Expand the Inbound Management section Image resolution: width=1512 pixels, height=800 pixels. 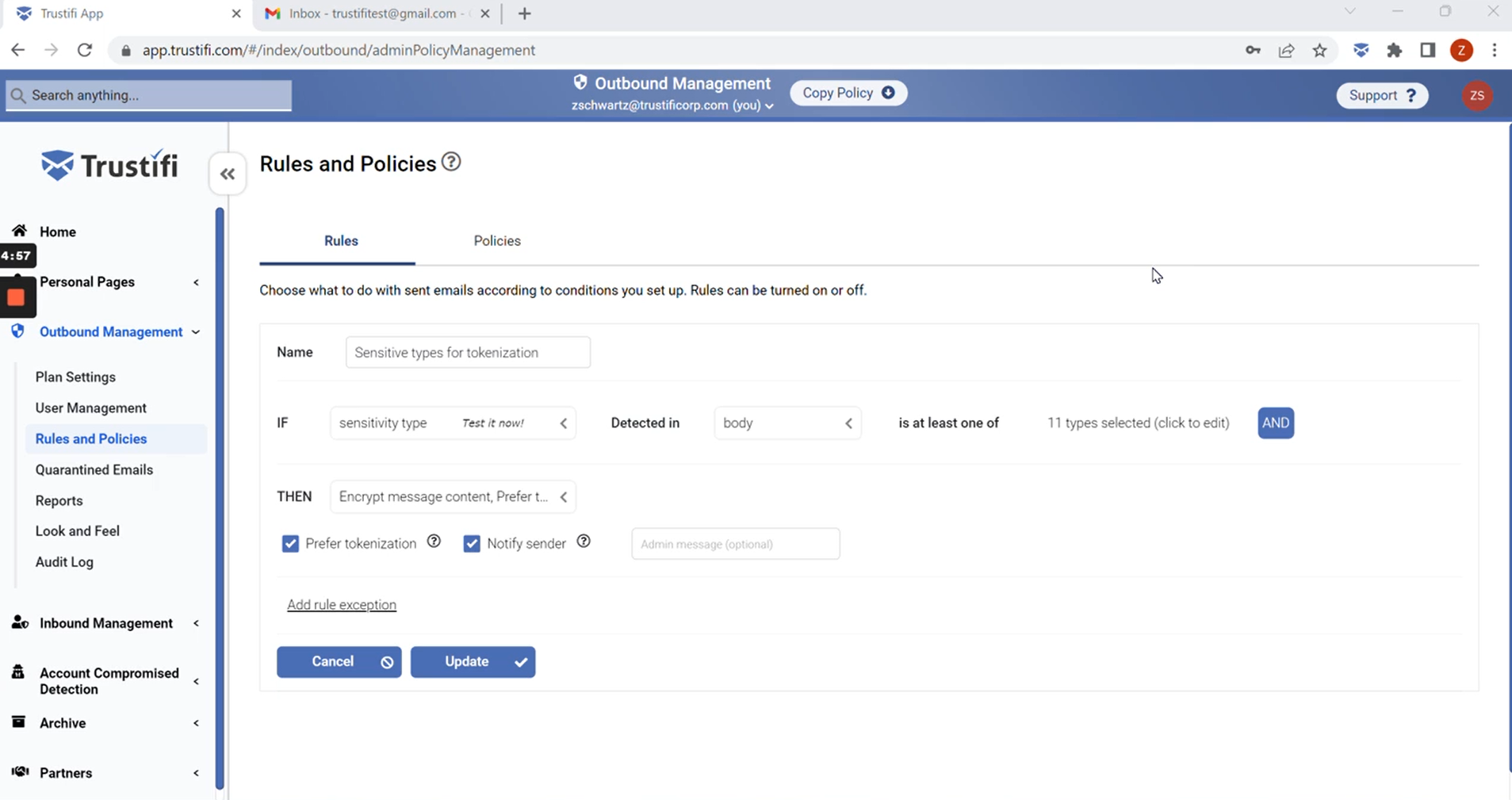(105, 623)
